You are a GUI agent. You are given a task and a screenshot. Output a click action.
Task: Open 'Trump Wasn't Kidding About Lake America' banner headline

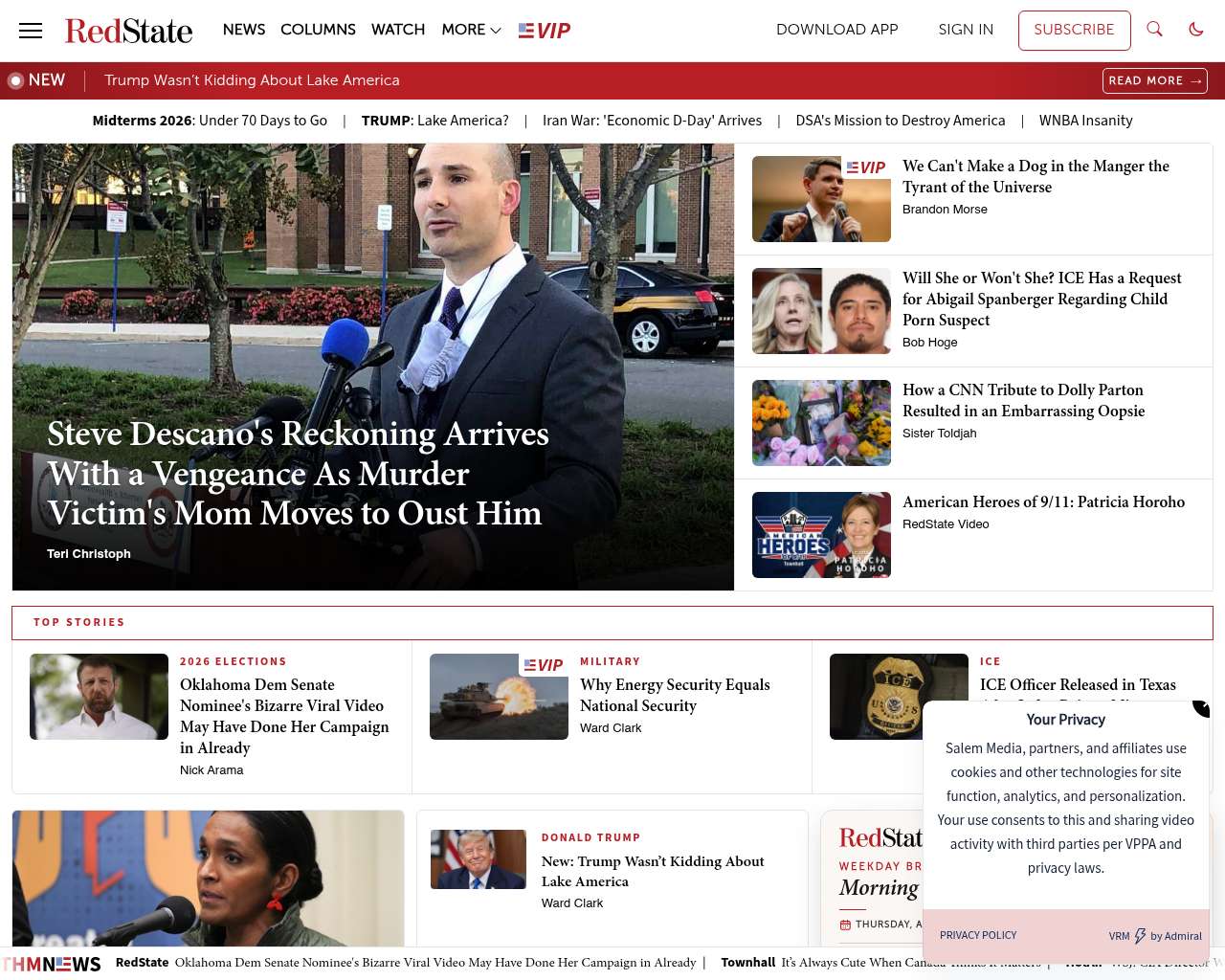252,80
